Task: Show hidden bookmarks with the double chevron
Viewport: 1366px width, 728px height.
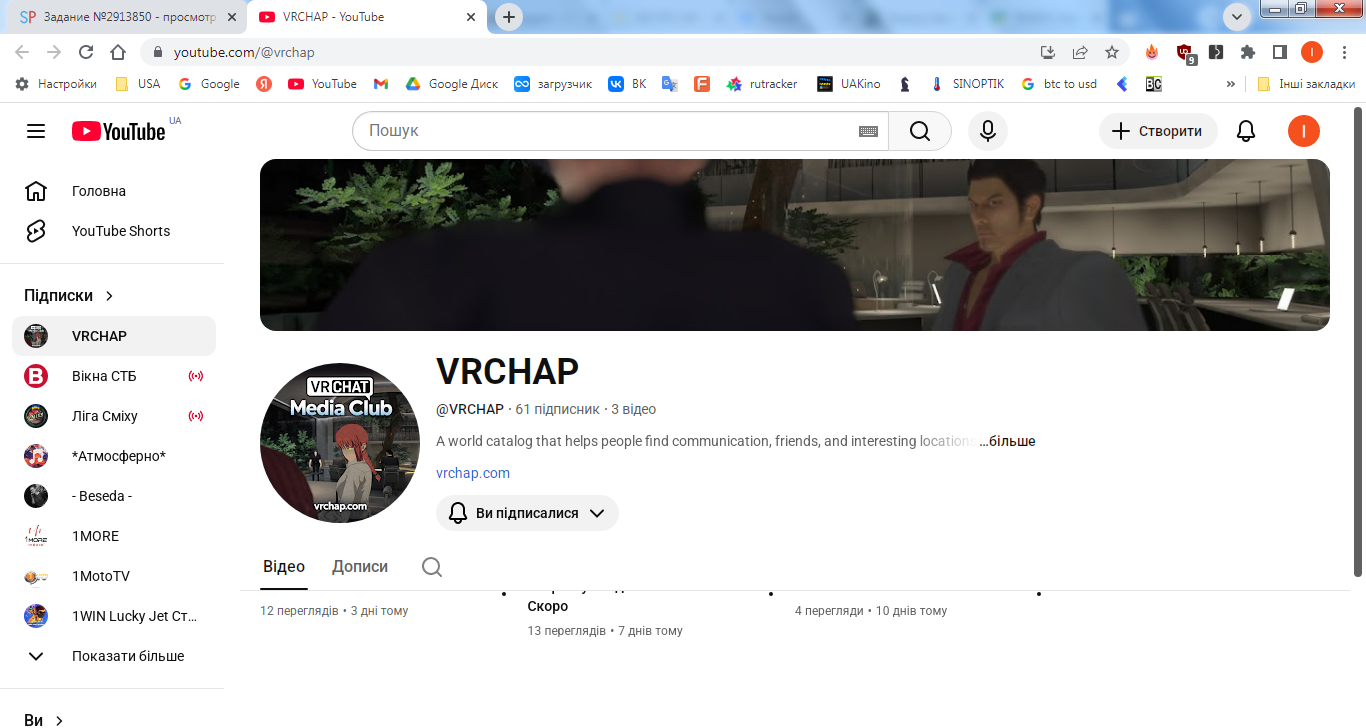Action: click(x=1231, y=84)
